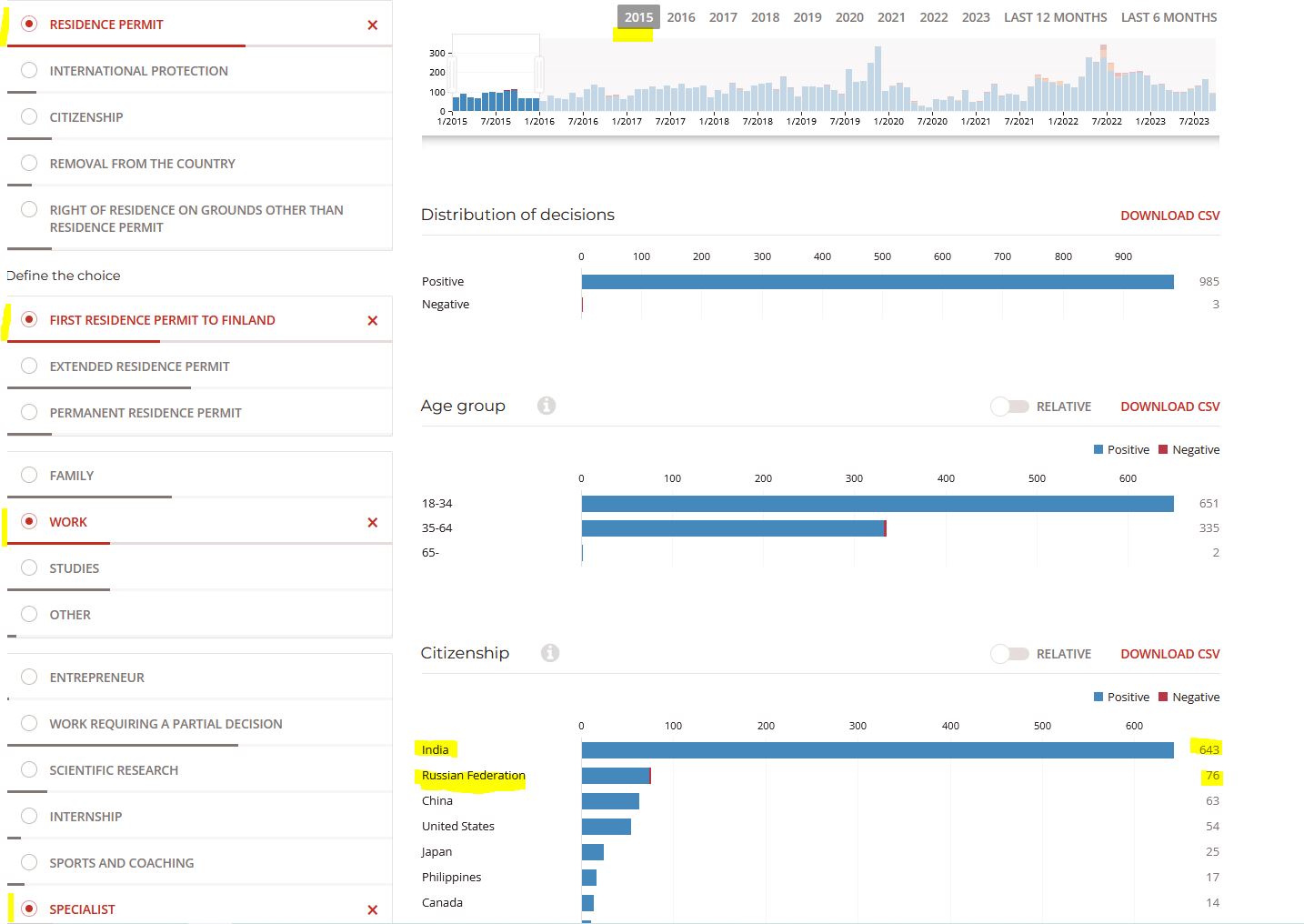Download CSV for Citizenship data
Screen dimensions: 1304x924
[1170, 654]
